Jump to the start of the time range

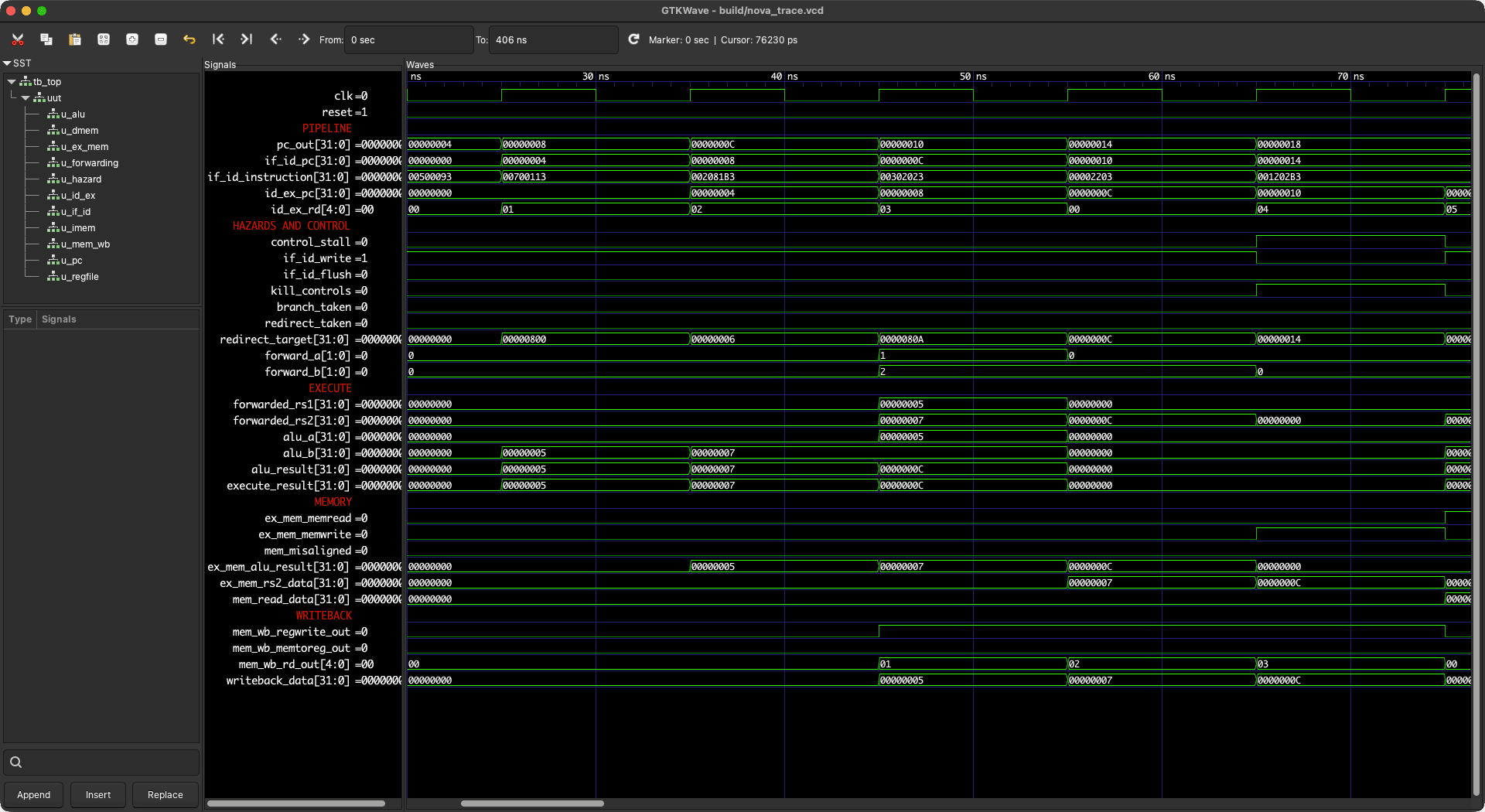tap(218, 39)
